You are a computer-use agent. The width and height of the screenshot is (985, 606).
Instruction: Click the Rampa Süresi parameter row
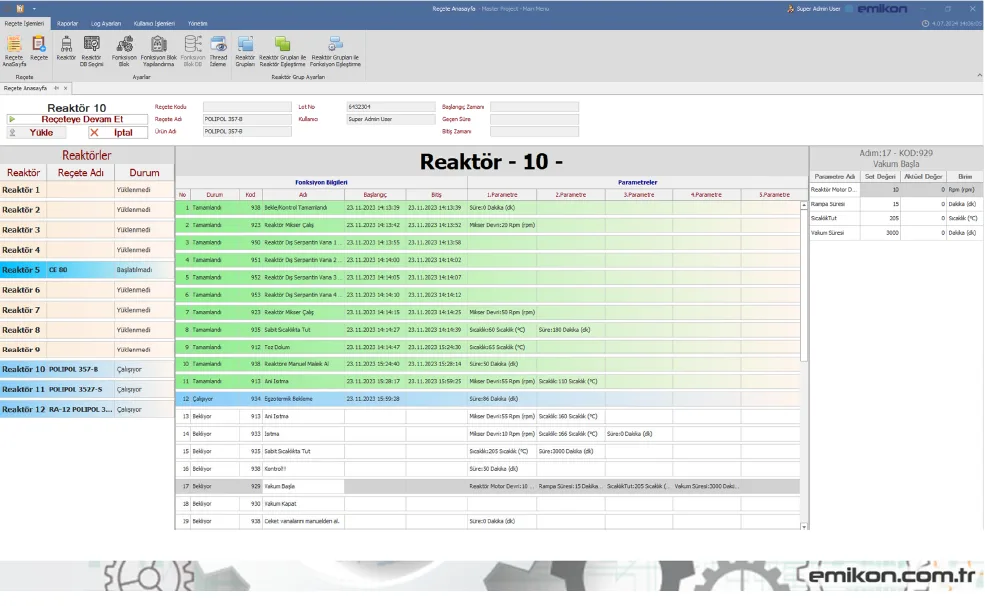pos(896,204)
